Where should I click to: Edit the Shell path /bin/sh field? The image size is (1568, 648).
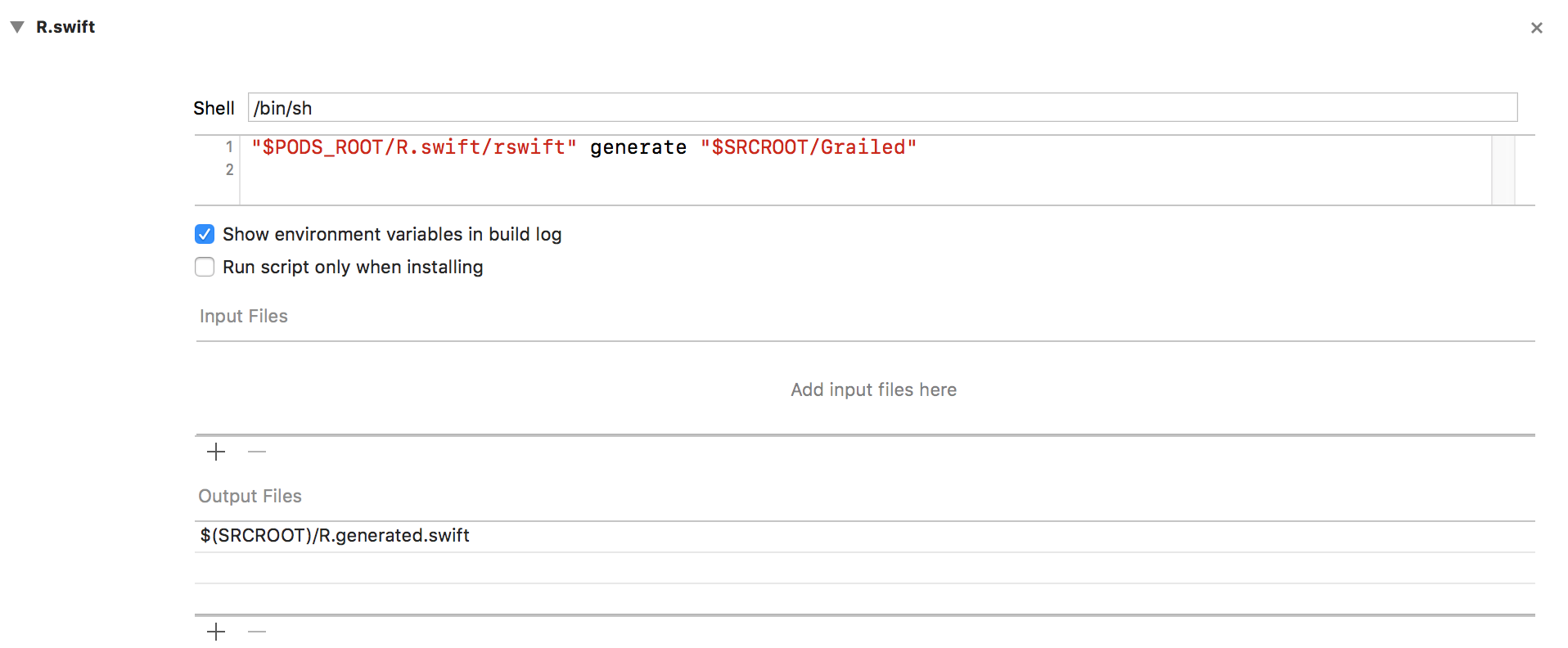point(882,108)
